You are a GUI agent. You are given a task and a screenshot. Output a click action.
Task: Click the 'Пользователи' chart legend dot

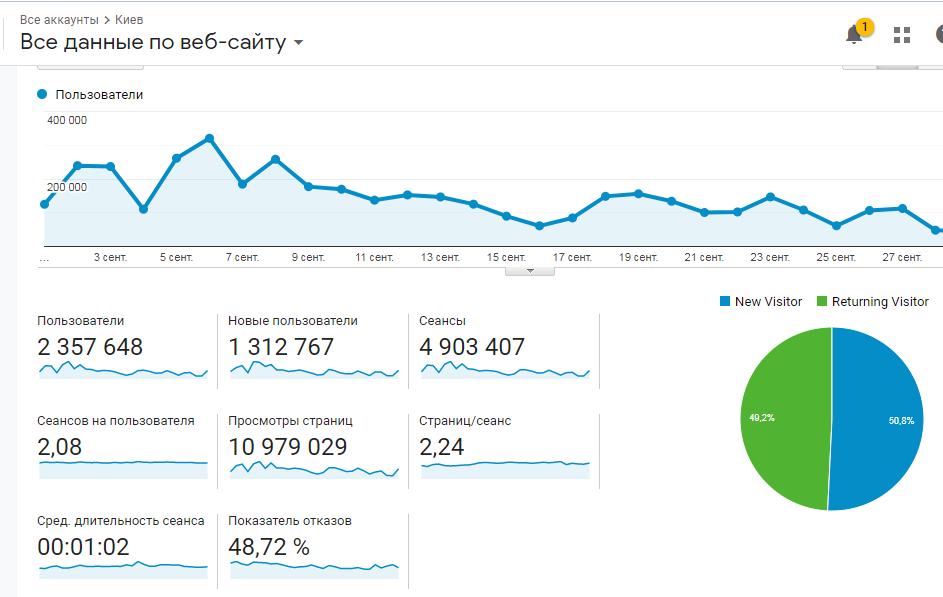pos(42,94)
